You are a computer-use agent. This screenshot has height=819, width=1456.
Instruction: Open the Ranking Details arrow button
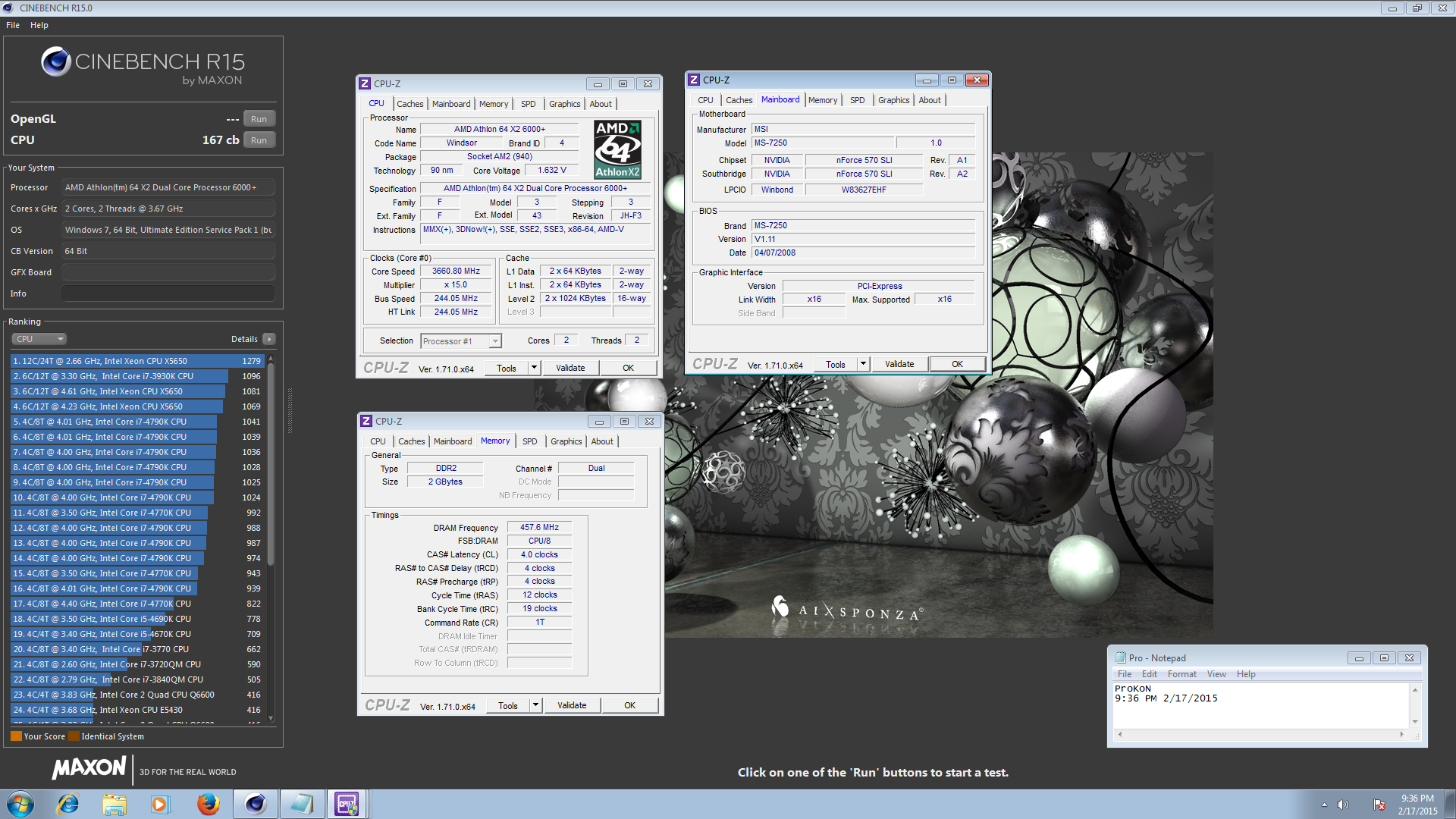(269, 339)
